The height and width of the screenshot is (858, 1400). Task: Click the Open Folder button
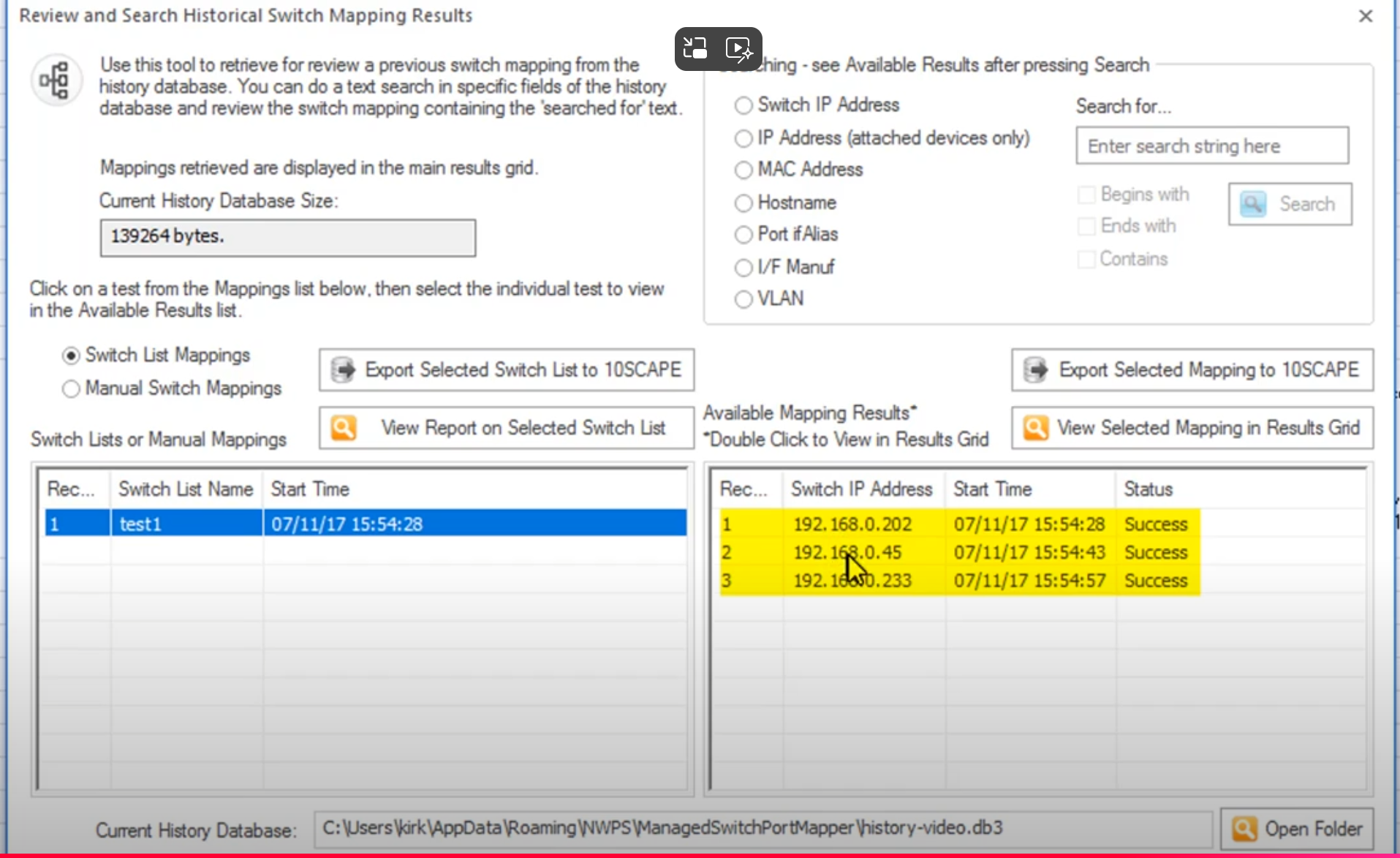click(x=1297, y=829)
